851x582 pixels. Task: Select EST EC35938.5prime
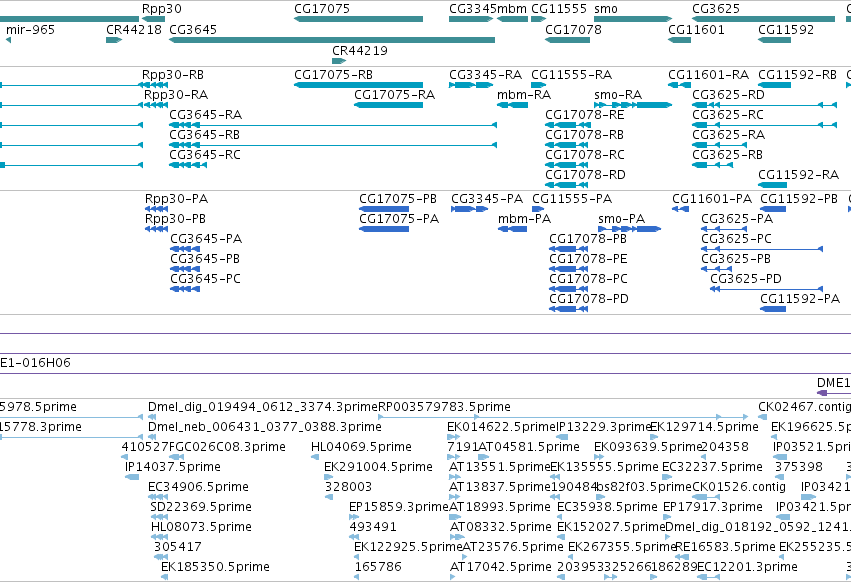point(607,507)
